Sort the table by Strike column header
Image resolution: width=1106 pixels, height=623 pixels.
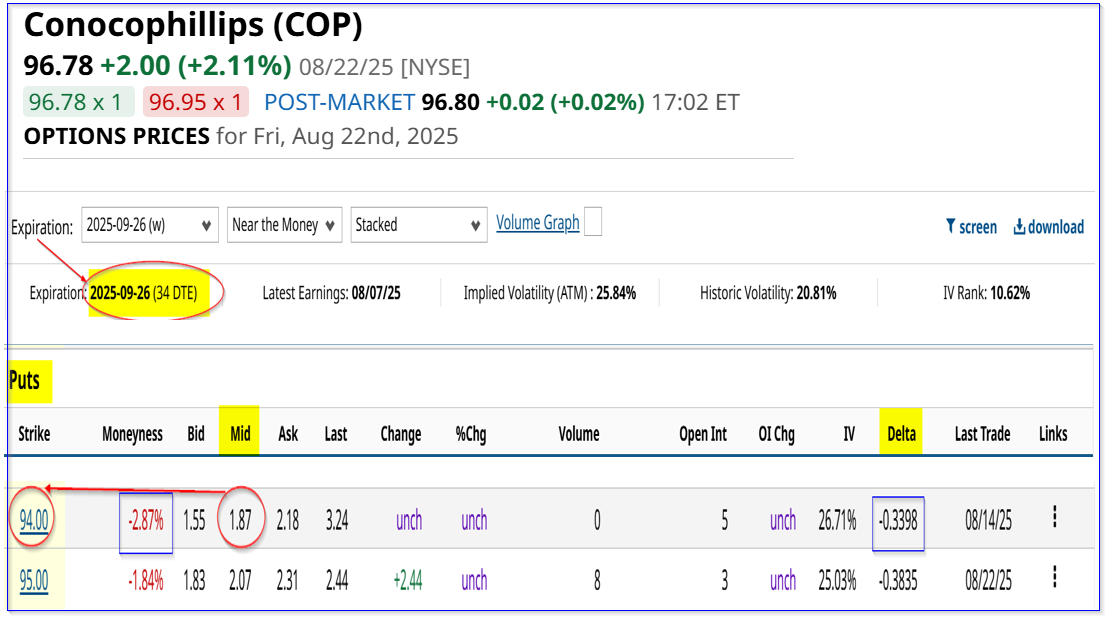pyautogui.click(x=34, y=434)
